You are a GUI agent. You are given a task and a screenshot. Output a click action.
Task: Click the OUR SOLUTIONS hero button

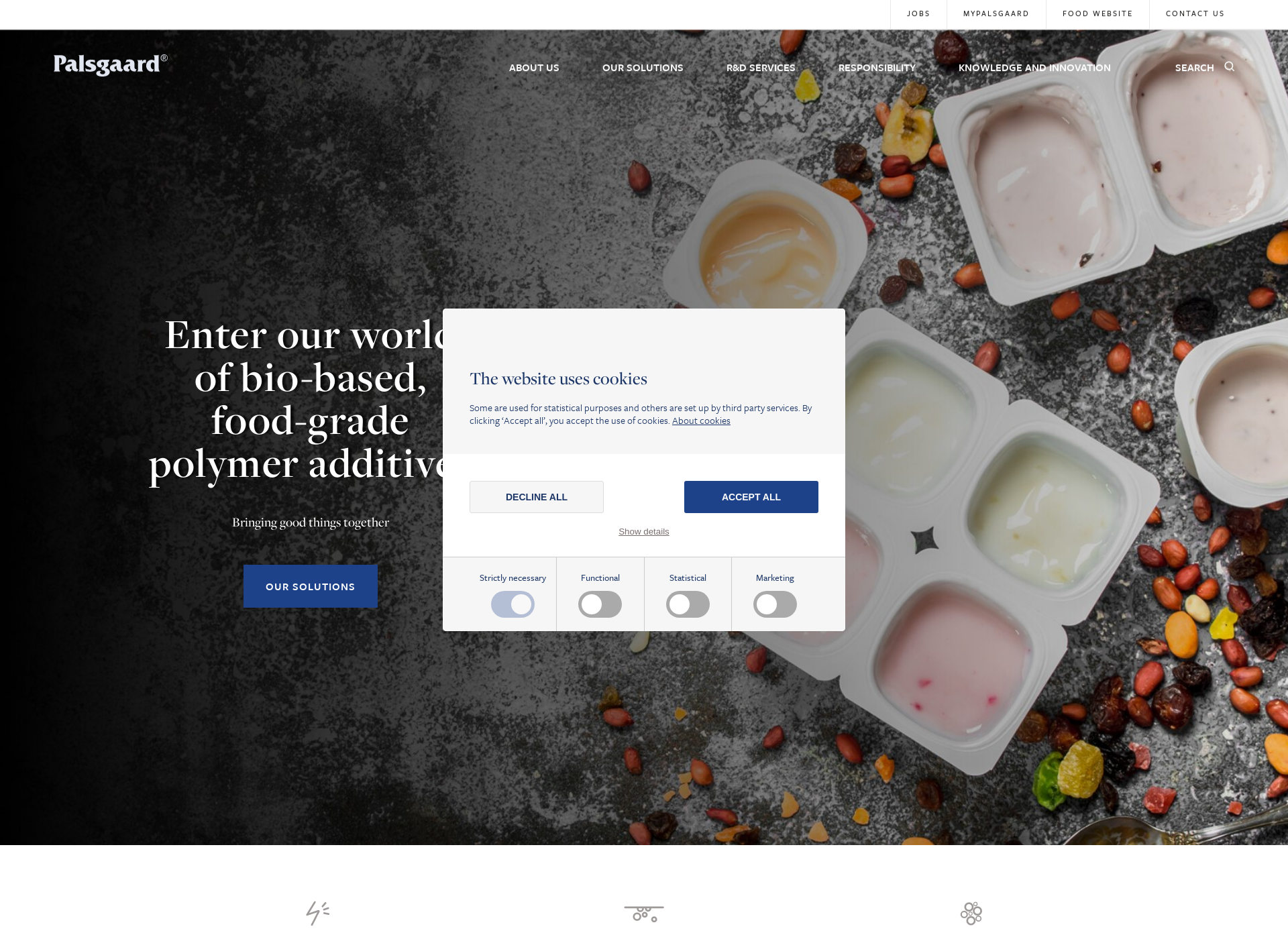coord(310,586)
